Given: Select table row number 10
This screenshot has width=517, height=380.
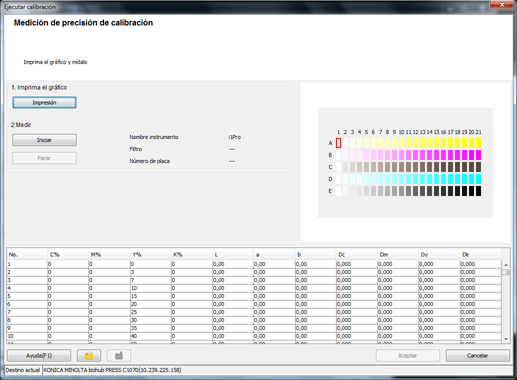Looking at the screenshot, I should coord(254,336).
